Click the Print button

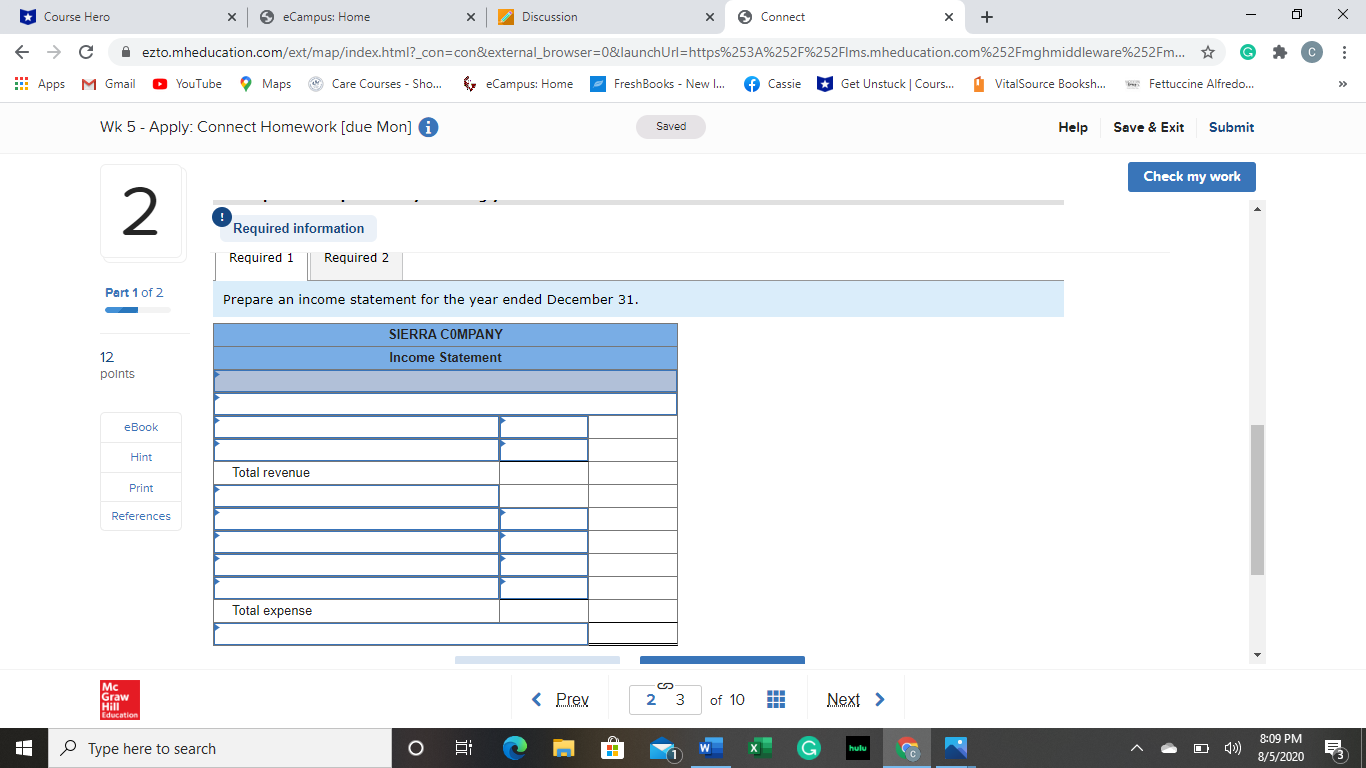point(141,488)
